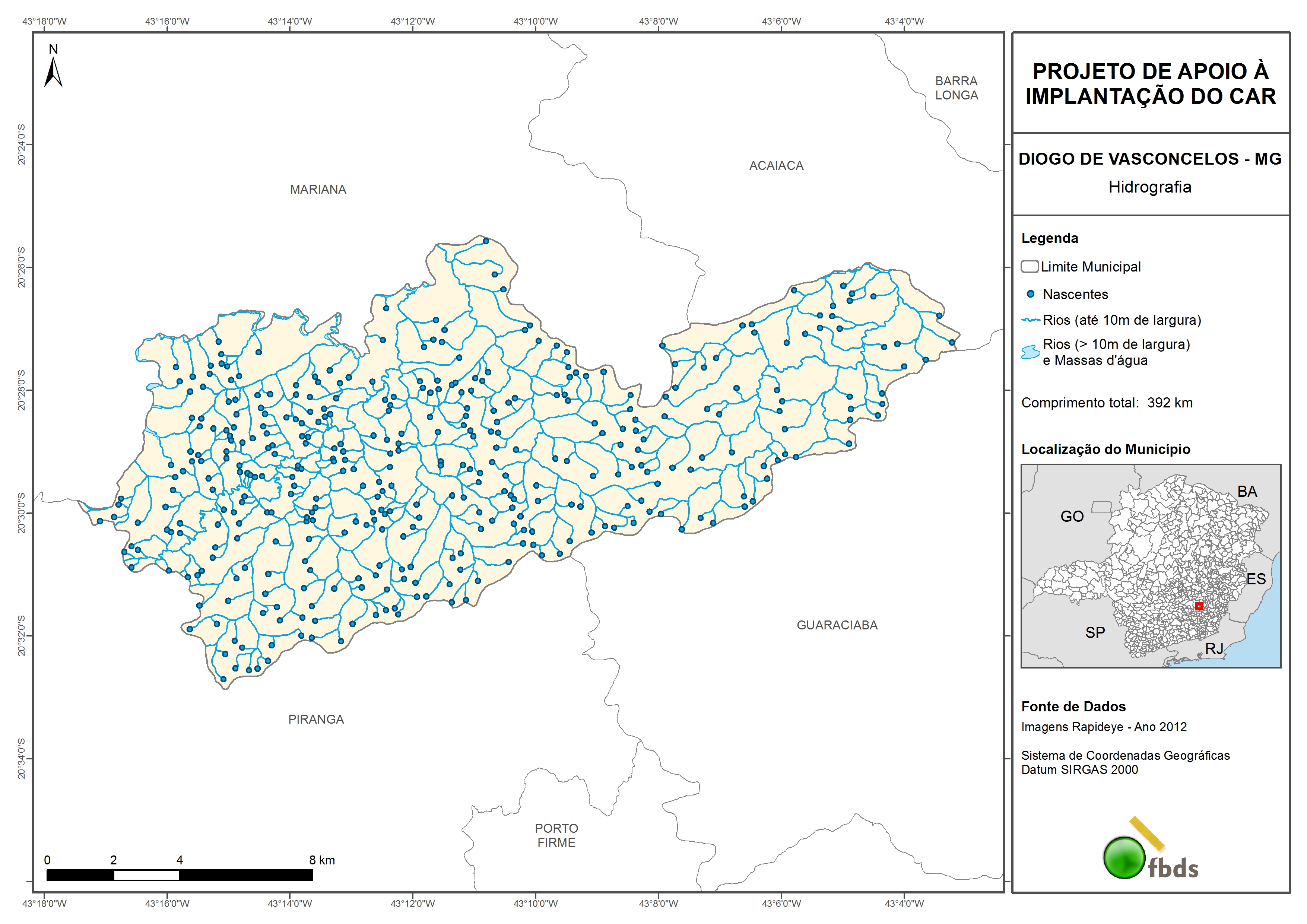Click the BARRA LONGA municipality label
Image resolution: width=1307 pixels, height=924 pixels.
[x=957, y=88]
